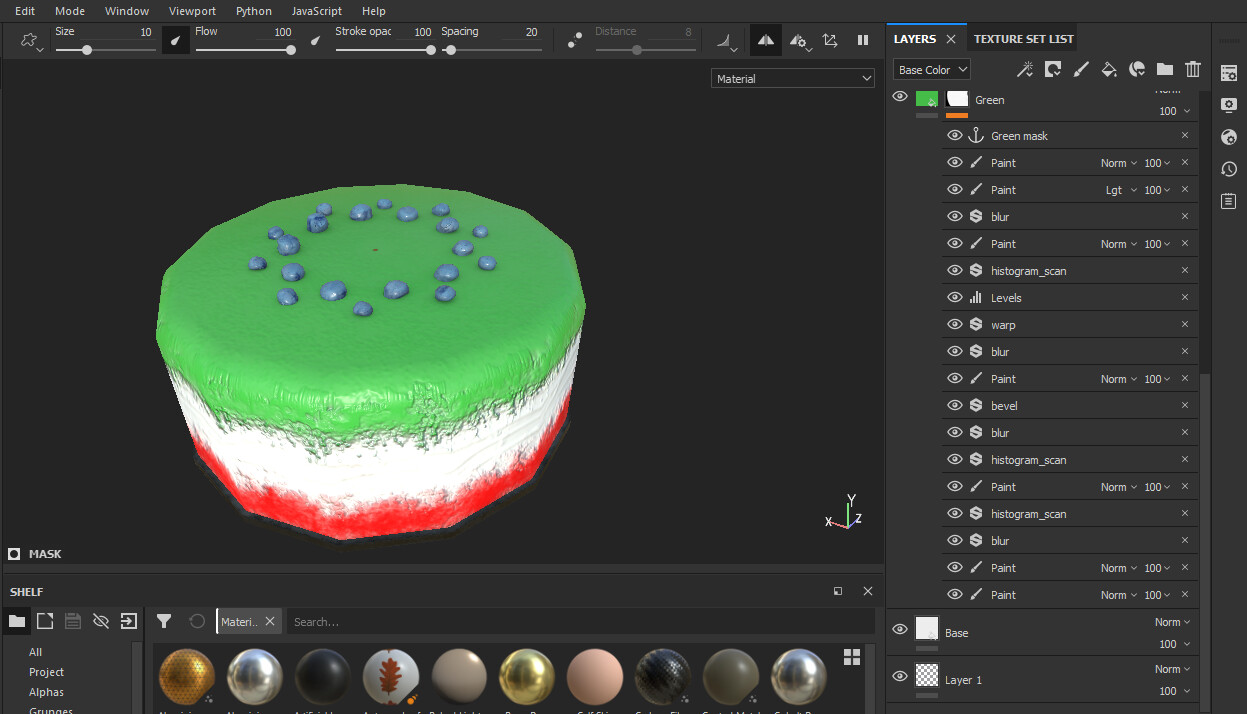Hide the Green layer
This screenshot has height=714, width=1247.
click(x=899, y=96)
